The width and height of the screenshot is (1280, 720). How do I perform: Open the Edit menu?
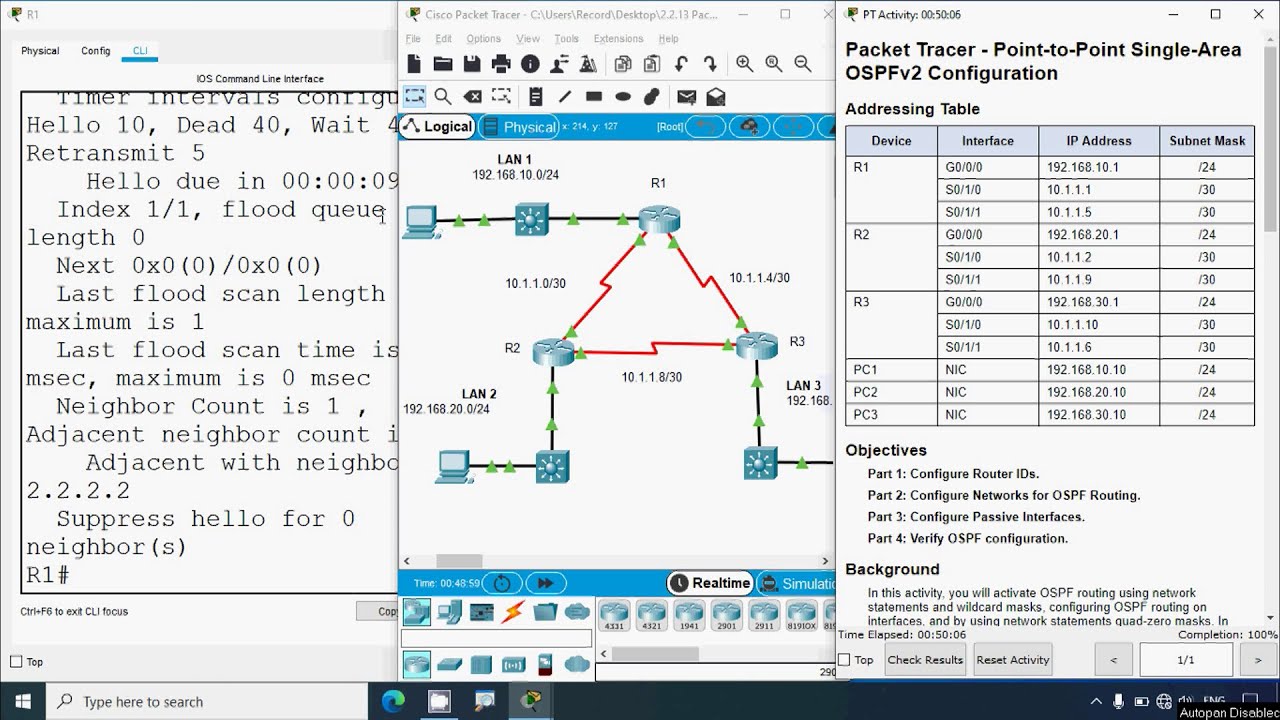[443, 39]
